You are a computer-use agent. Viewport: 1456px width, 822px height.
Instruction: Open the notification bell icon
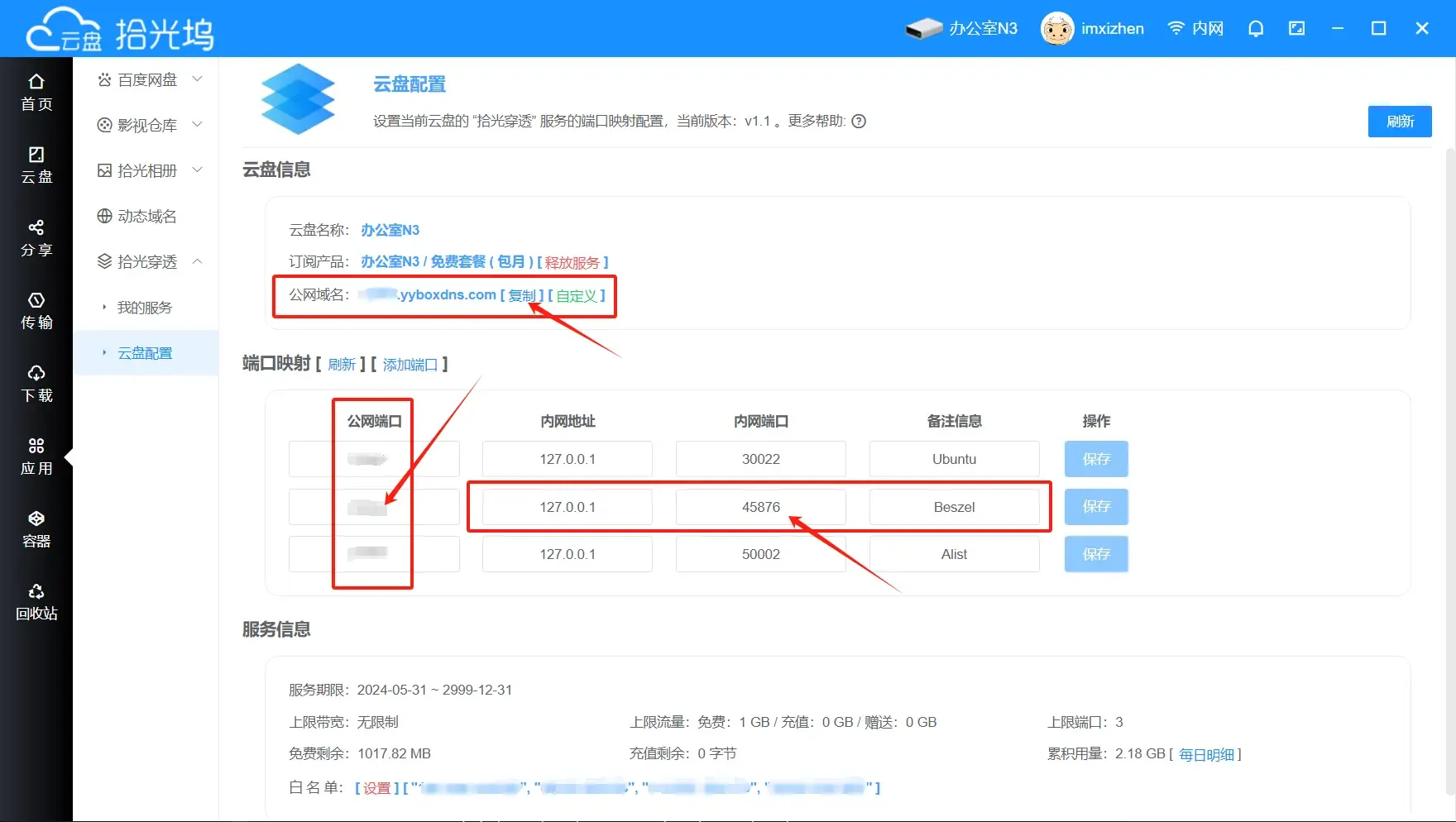click(1256, 29)
